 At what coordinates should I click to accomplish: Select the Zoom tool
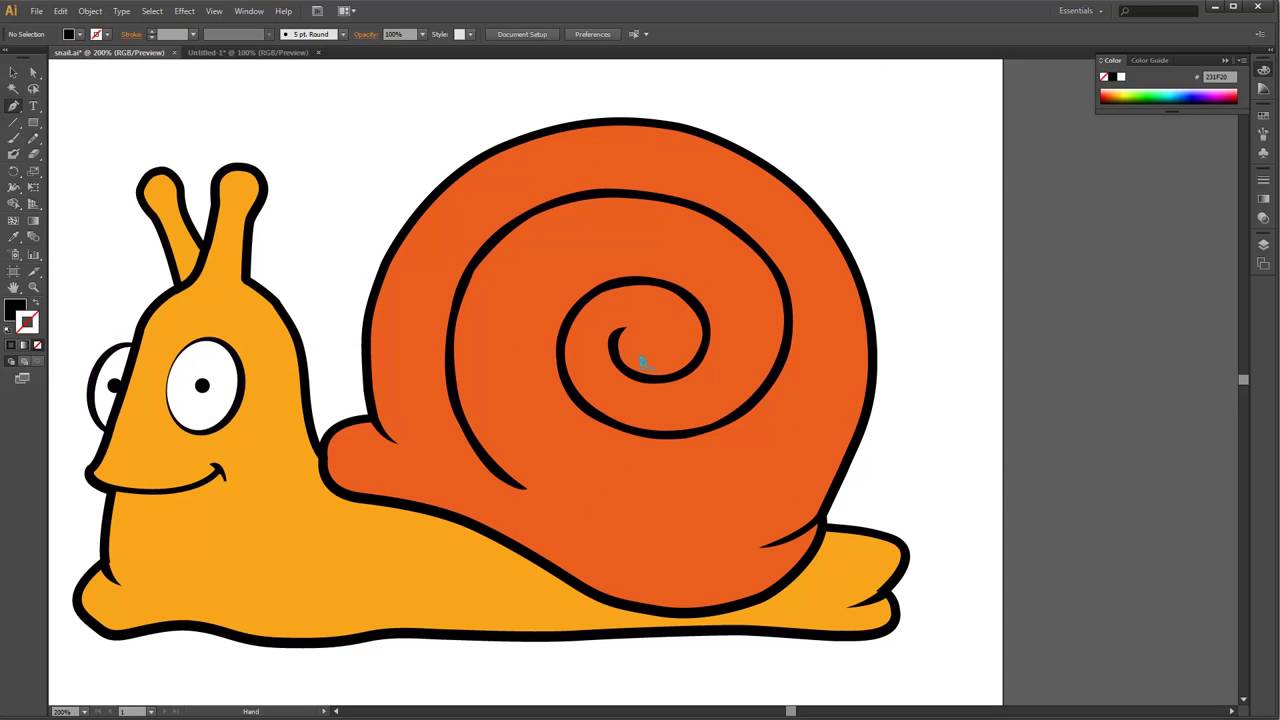(x=33, y=287)
